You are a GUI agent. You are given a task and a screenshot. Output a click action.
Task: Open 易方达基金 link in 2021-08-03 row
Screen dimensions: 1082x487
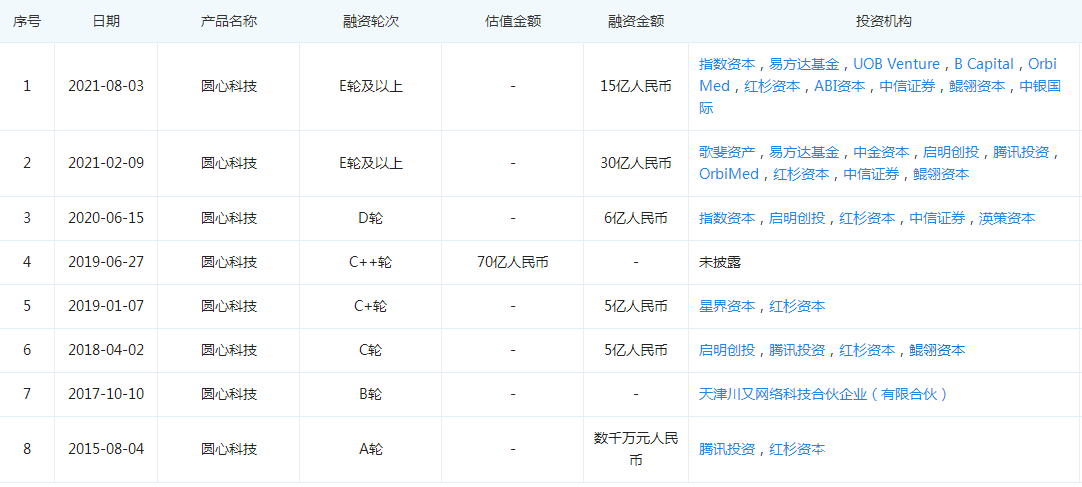pos(805,65)
